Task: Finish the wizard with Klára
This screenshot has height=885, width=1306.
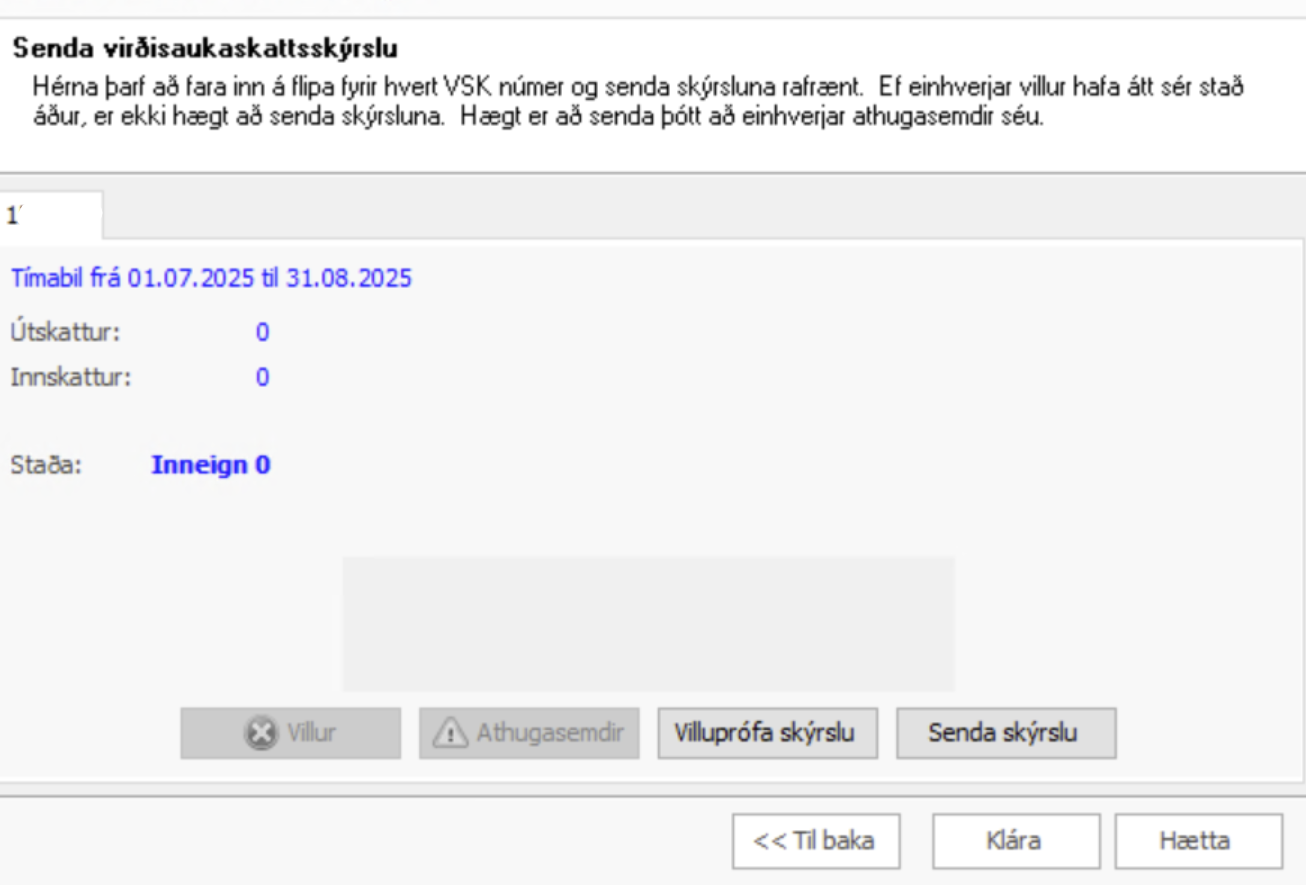Action: click(1015, 841)
